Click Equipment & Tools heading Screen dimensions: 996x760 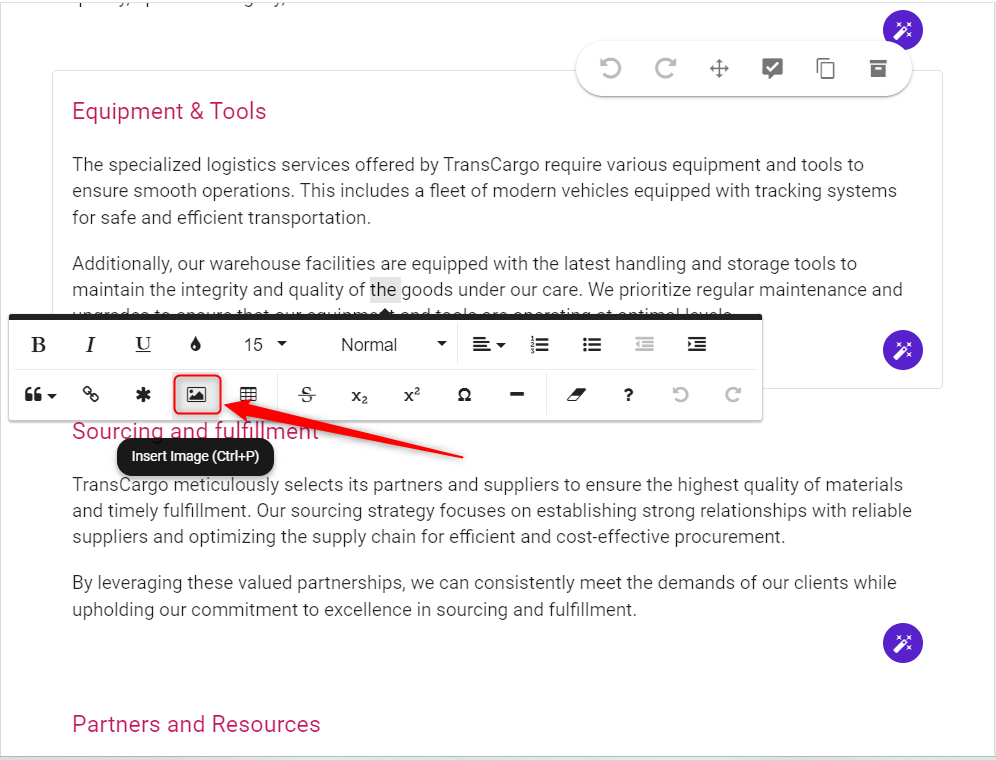point(169,111)
